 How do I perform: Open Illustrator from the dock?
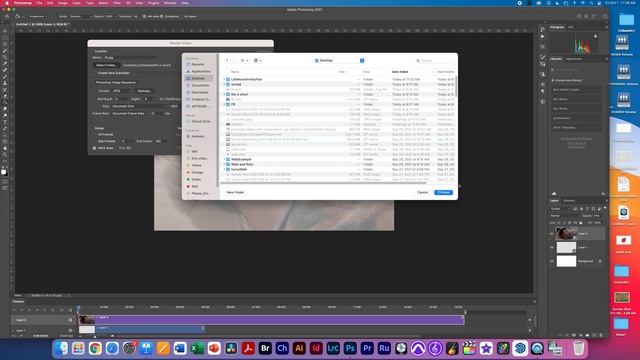(x=299, y=348)
